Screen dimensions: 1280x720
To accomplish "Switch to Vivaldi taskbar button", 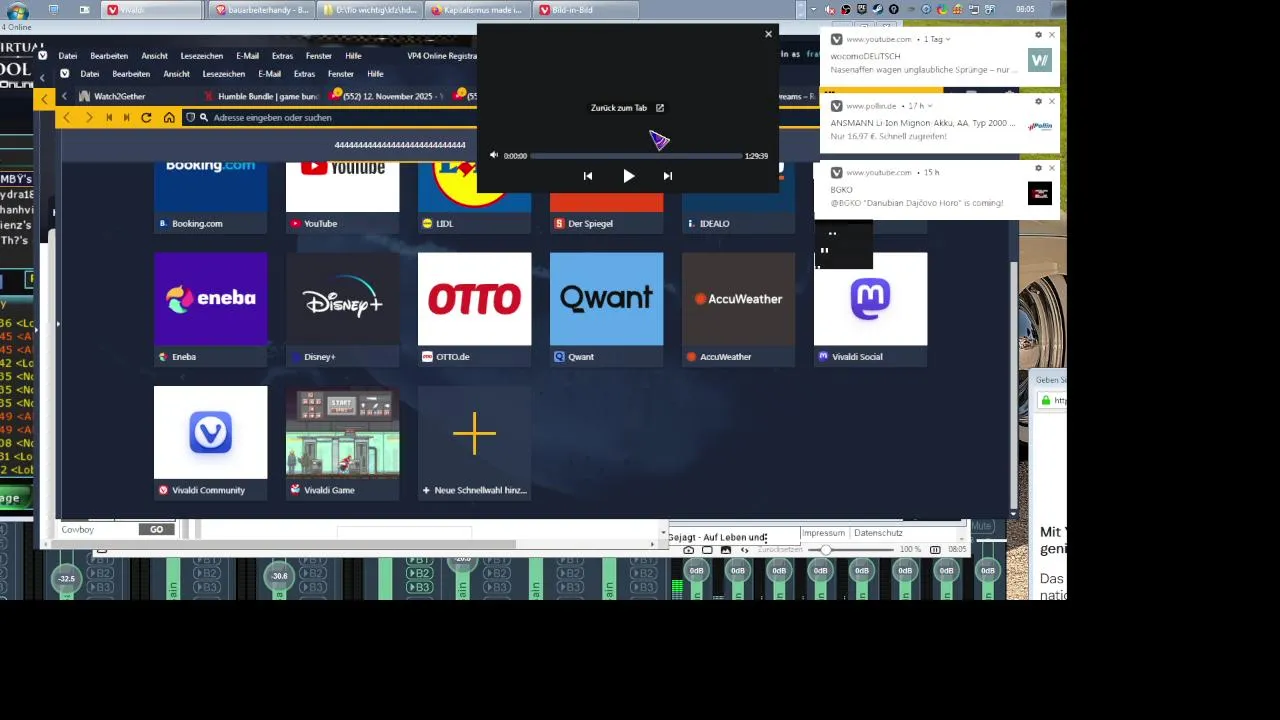I will [150, 10].
